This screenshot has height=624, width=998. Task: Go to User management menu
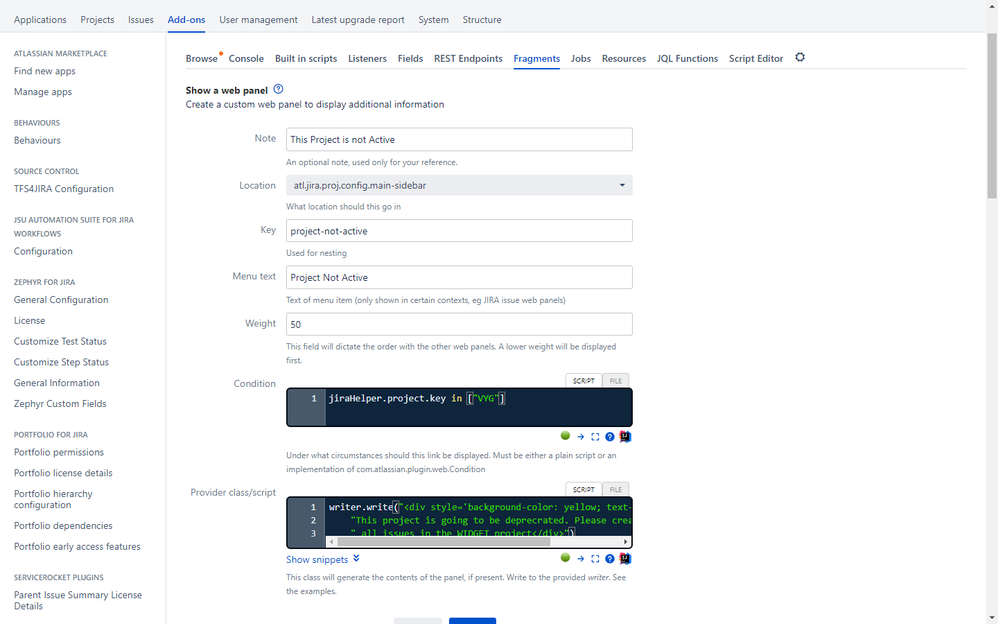pyautogui.click(x=258, y=20)
